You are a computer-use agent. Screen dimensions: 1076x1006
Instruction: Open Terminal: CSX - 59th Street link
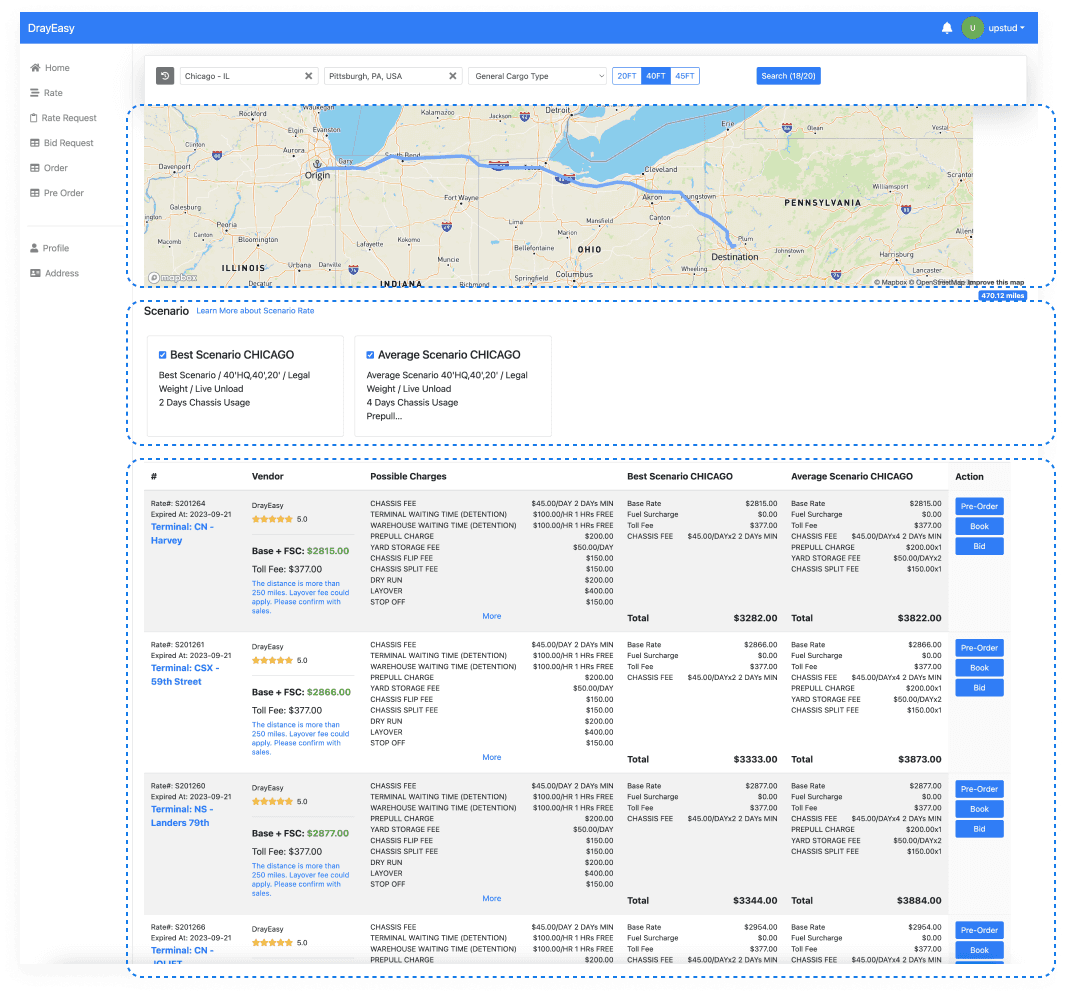pos(185,675)
